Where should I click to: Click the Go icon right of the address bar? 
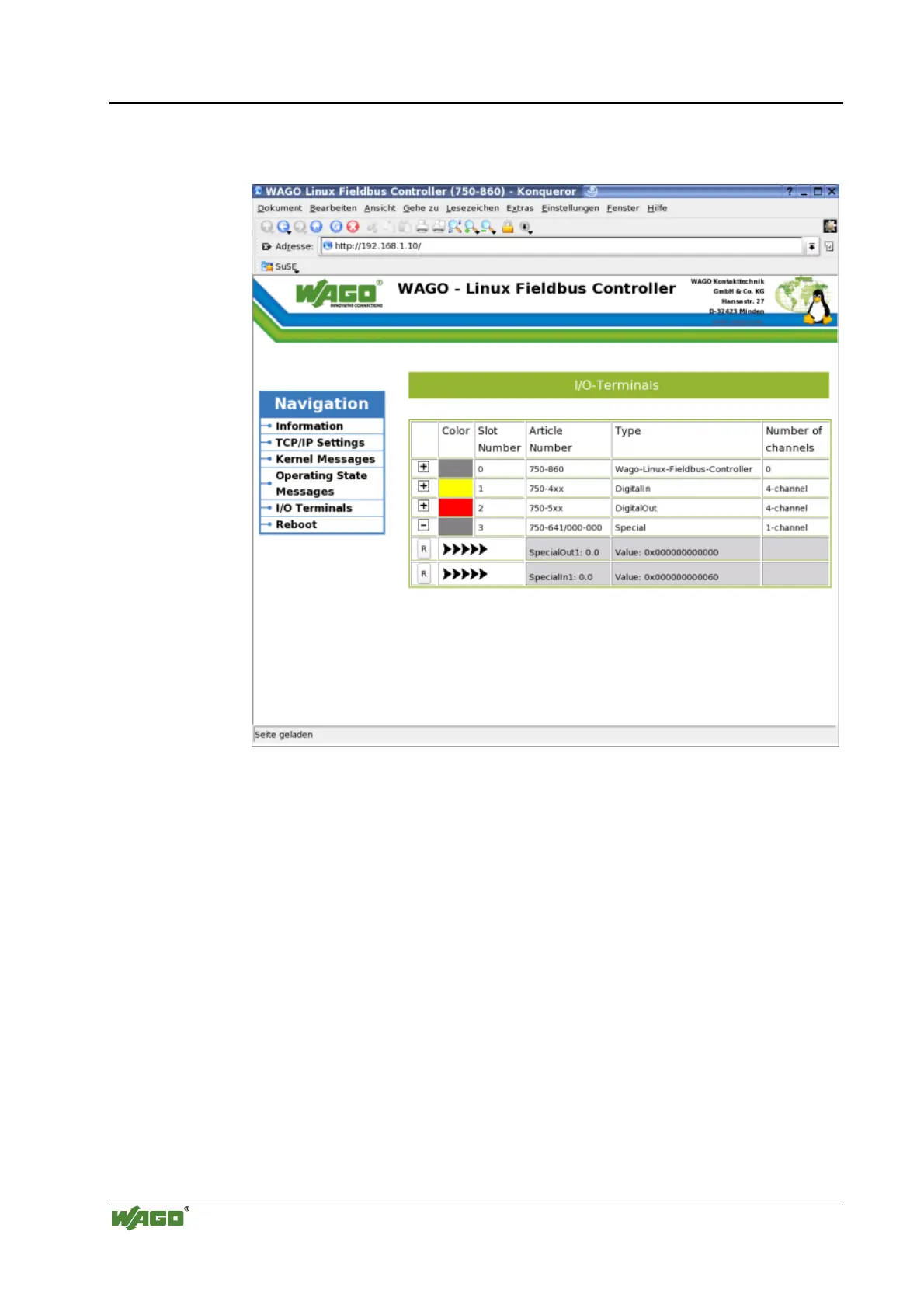(829, 246)
